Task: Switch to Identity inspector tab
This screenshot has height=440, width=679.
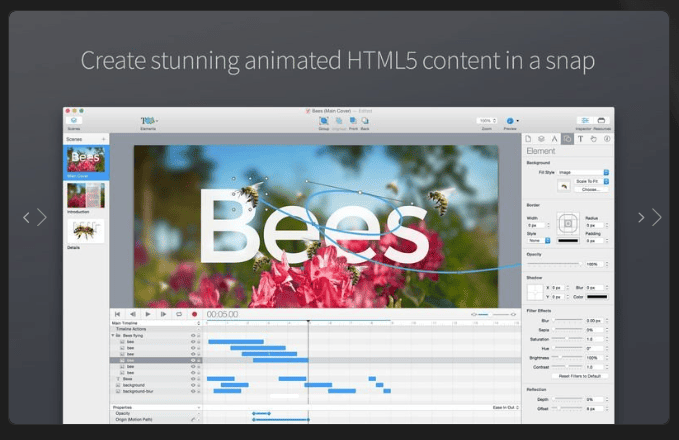Action: 607,139
